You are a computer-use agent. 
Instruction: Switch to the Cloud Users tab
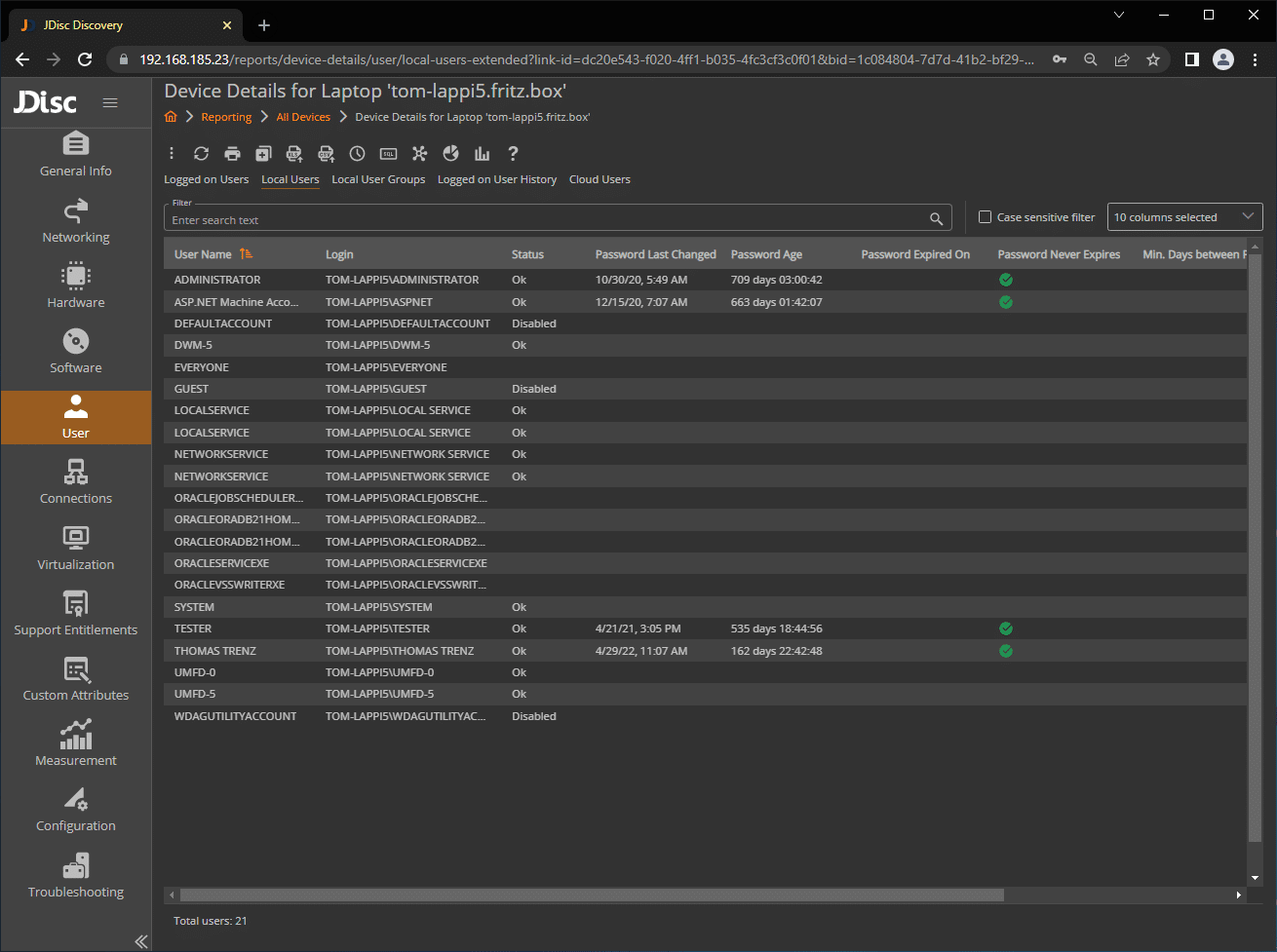tap(600, 179)
